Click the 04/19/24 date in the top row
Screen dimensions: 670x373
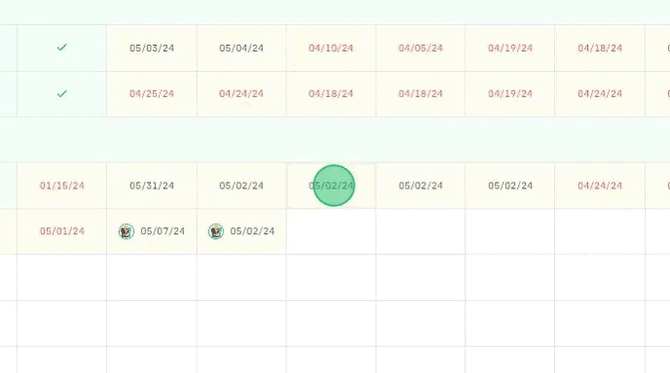[510, 48]
